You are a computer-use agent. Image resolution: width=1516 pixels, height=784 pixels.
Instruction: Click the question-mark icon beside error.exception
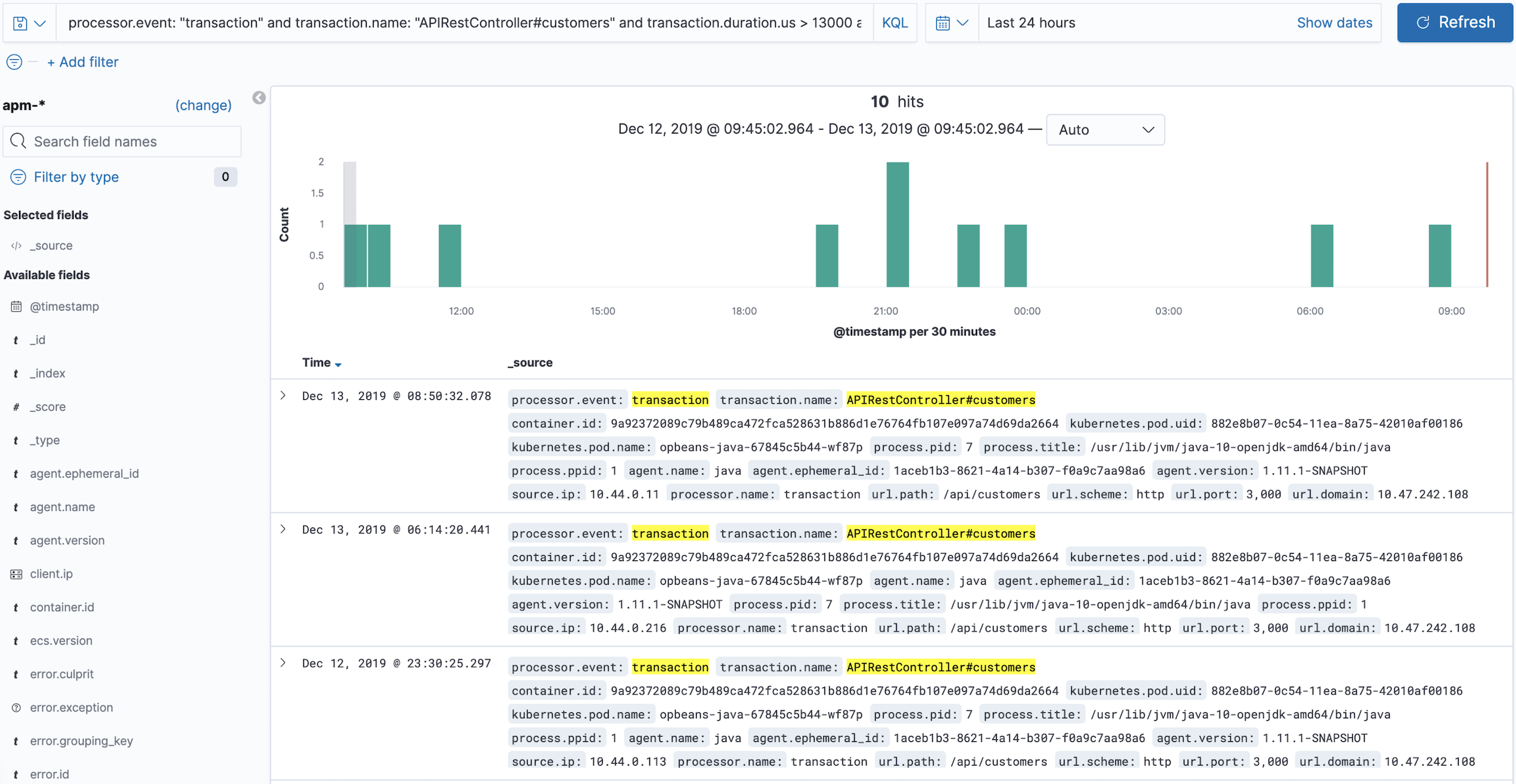pyautogui.click(x=16, y=707)
